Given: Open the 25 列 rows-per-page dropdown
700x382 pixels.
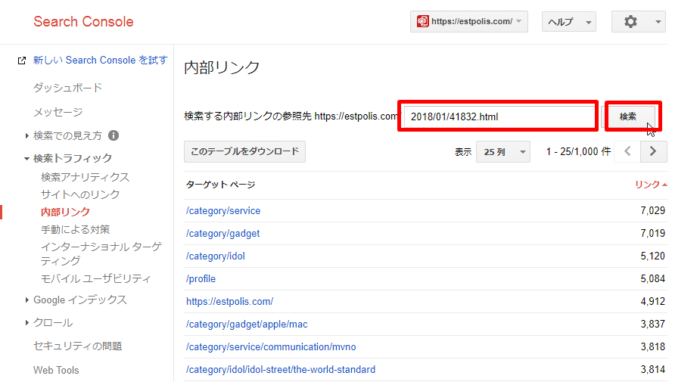Looking at the screenshot, I should (x=503, y=152).
